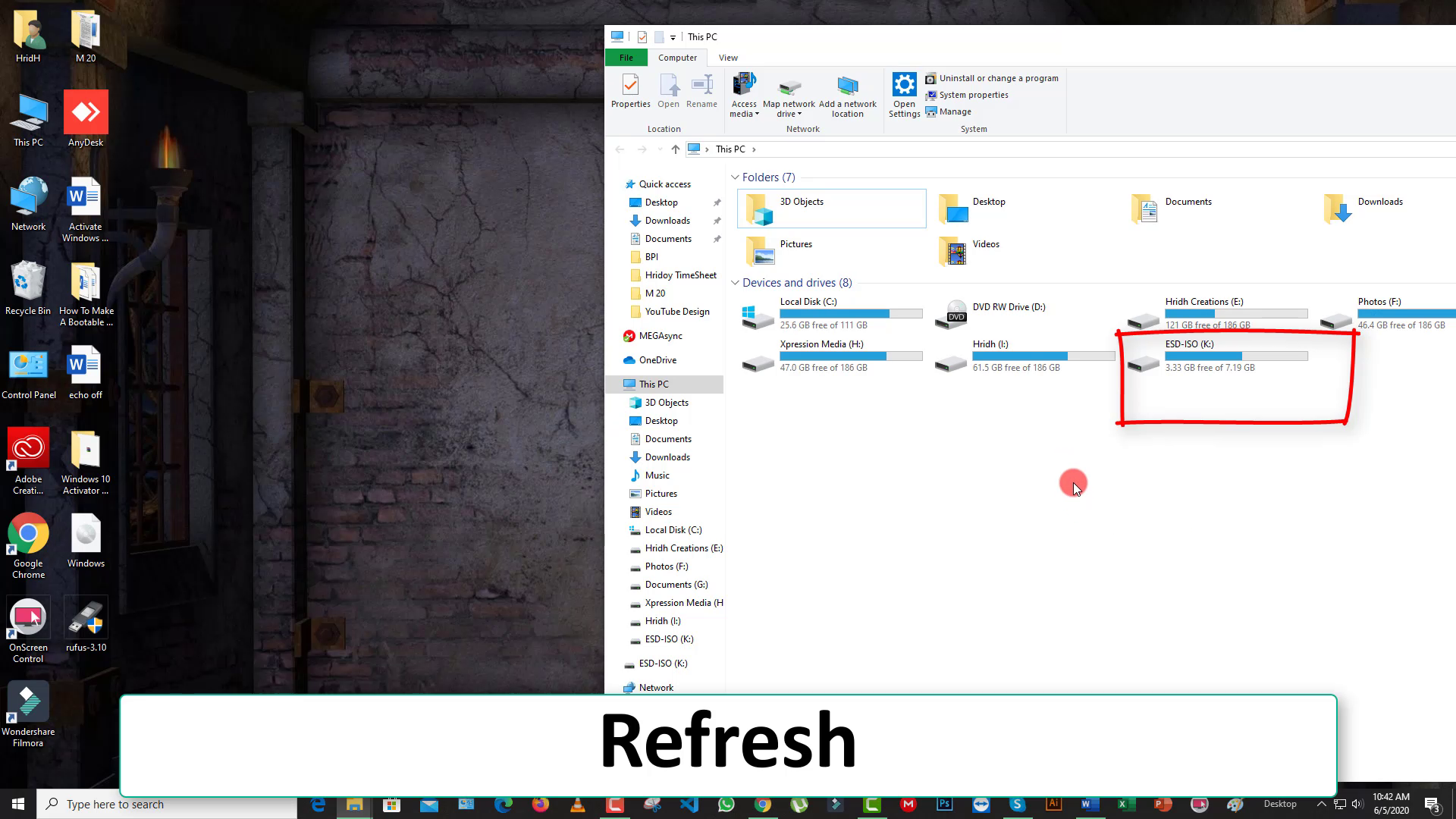Click the taskbar search box
The image size is (1456, 819).
[x=167, y=805]
